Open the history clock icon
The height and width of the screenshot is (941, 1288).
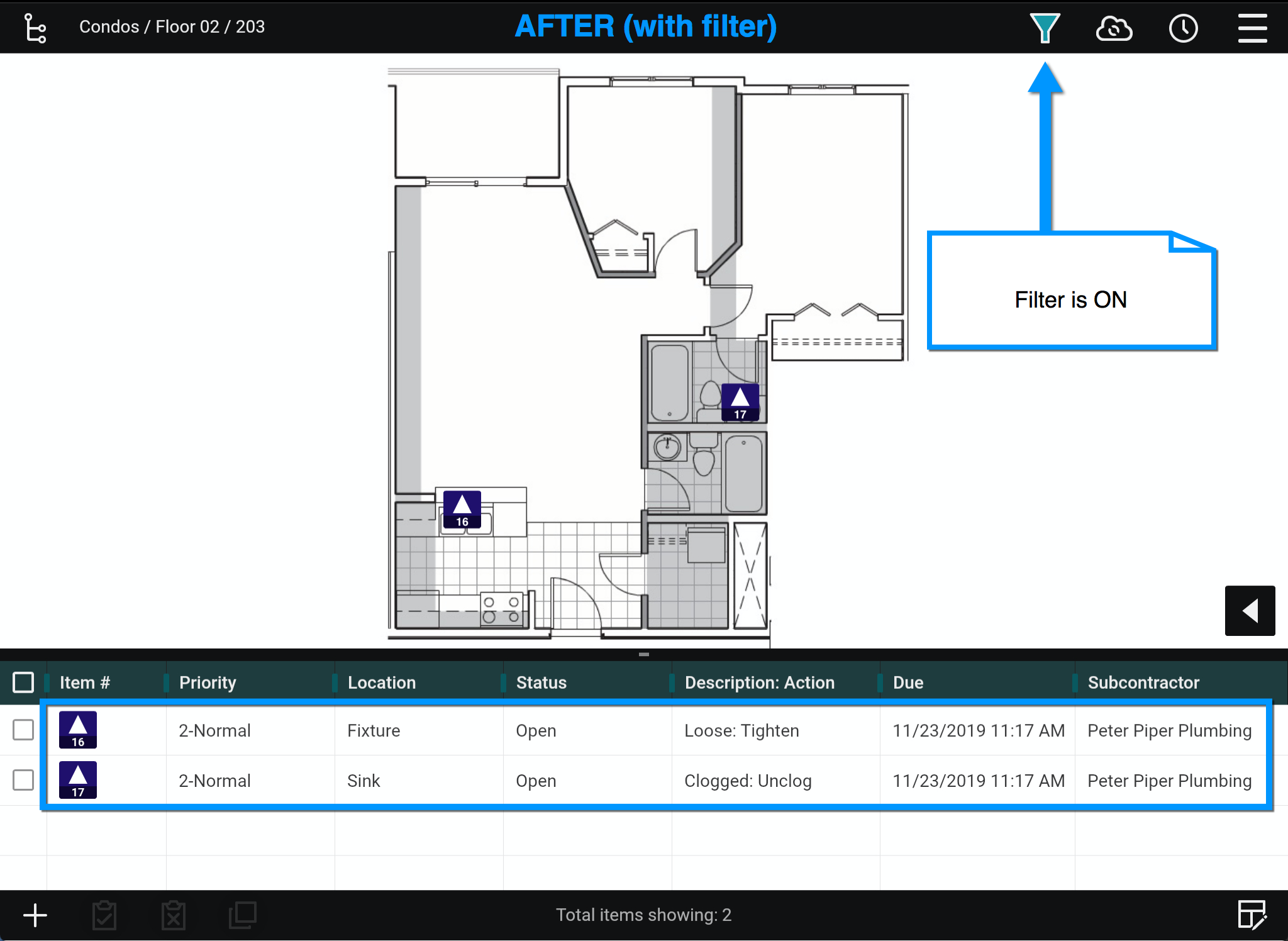coord(1183,28)
